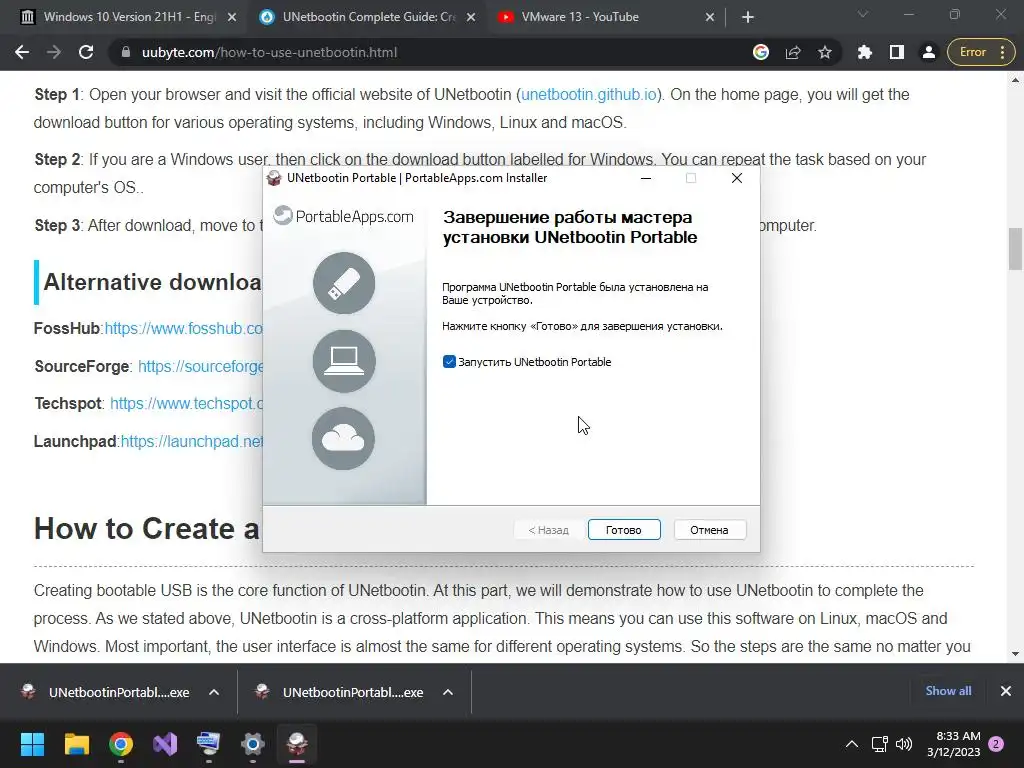This screenshot has width=1024, height=768.
Task: Reload the uubyte page
Action: click(x=86, y=52)
